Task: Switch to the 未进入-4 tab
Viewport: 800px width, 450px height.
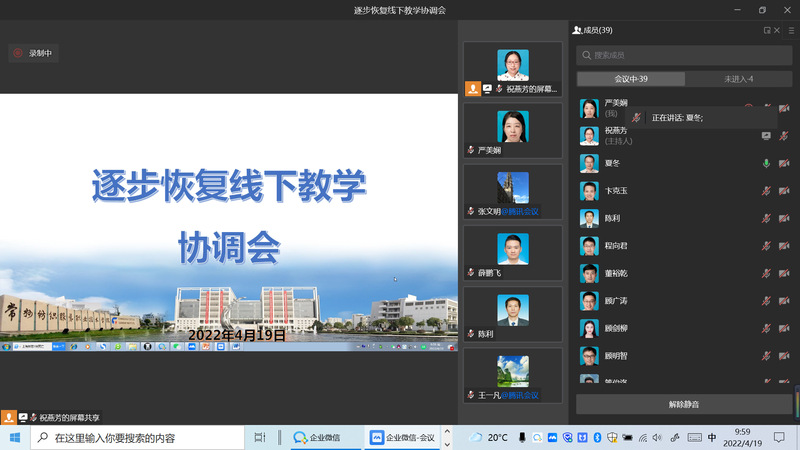Action: (738, 79)
